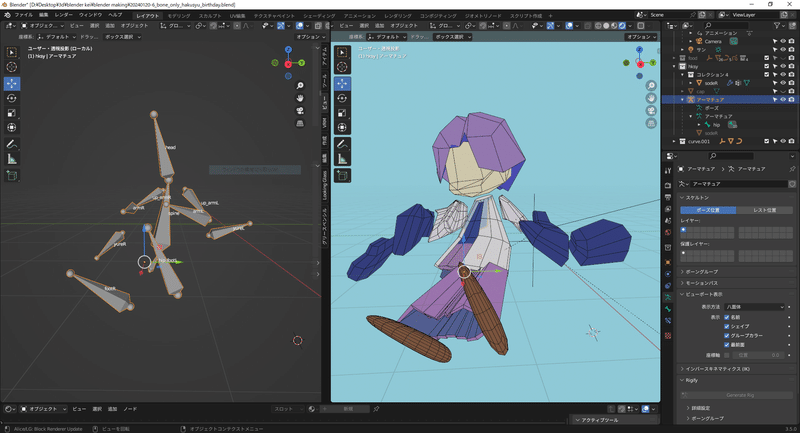800x433 pixels.
Task: Select the Annotate tool in left viewport
Action: [x=12, y=144]
